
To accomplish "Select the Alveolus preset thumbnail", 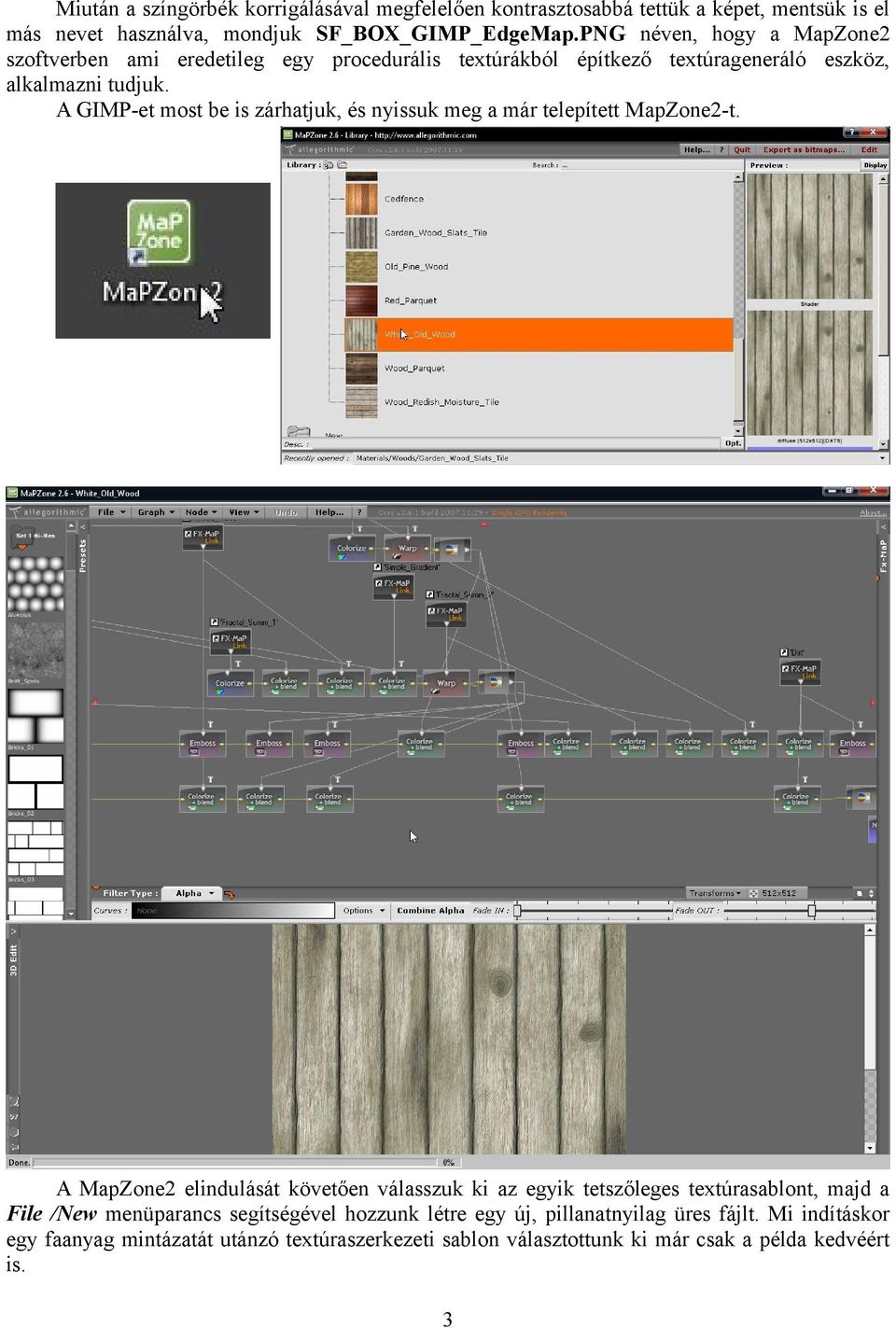I will click(35, 583).
